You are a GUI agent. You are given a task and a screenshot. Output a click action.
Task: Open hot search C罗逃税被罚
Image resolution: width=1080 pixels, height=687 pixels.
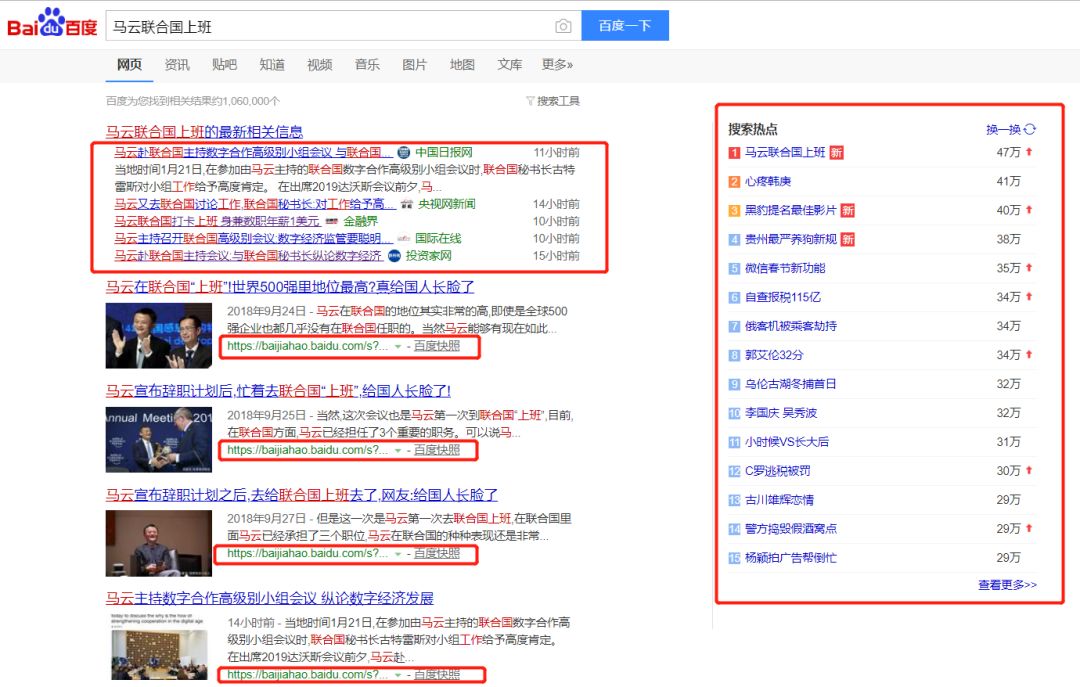(x=778, y=471)
